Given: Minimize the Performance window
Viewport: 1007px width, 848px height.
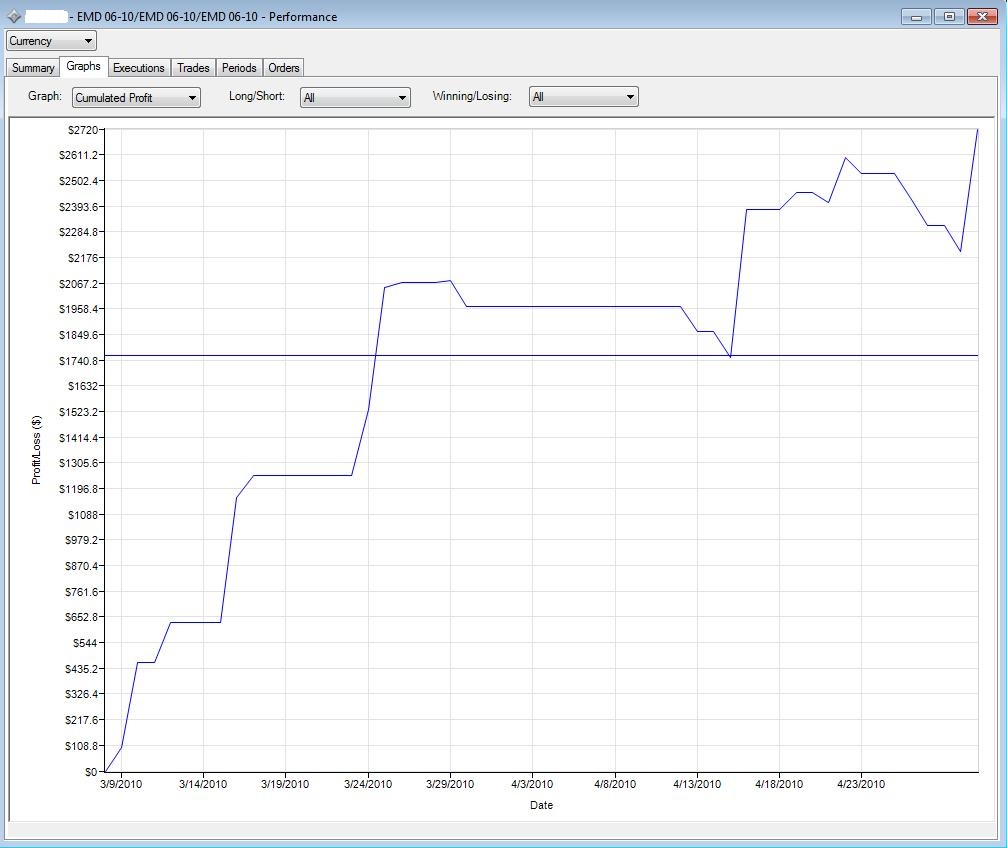Looking at the screenshot, I should [916, 17].
